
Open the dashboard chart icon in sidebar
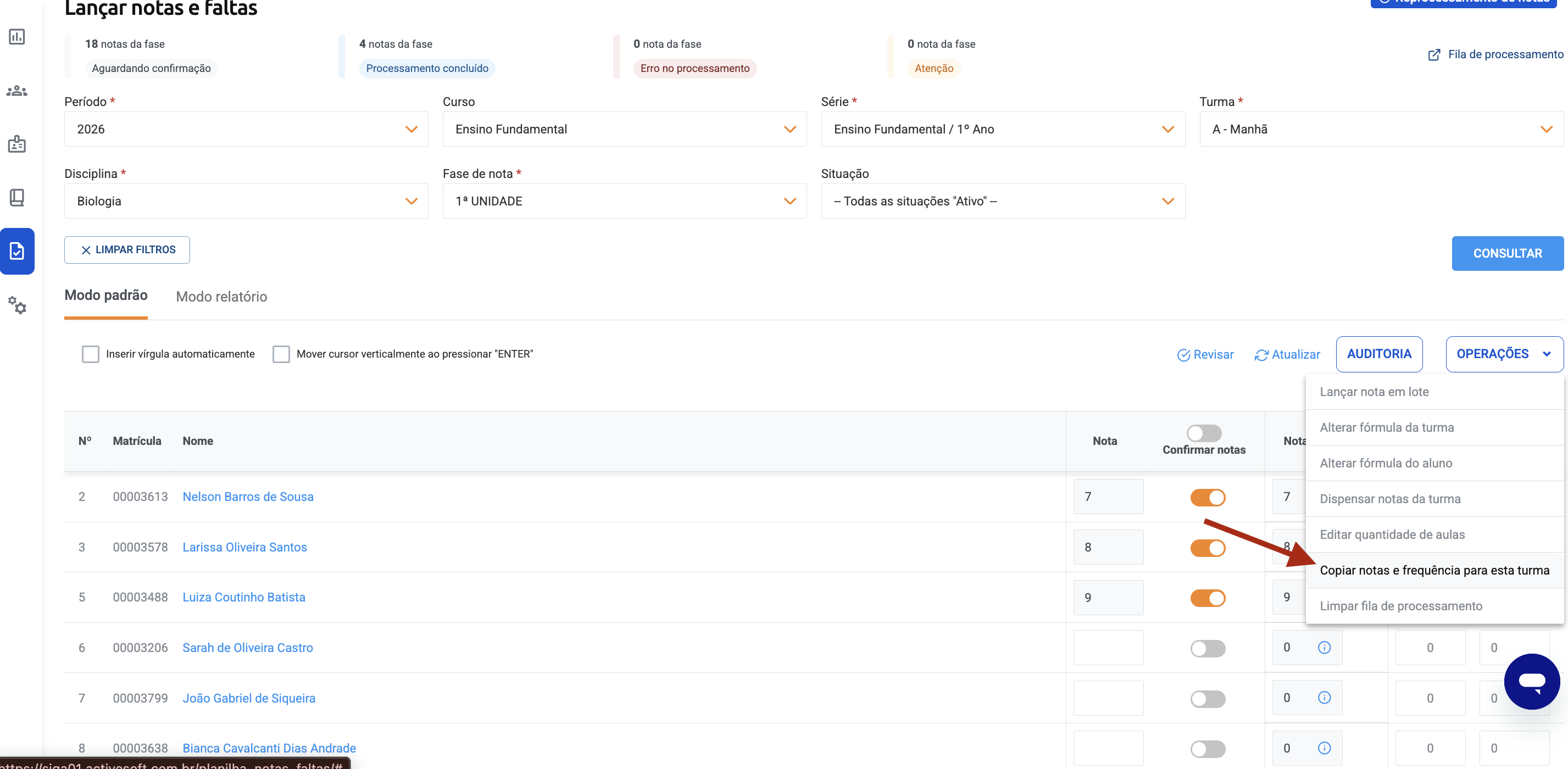coord(17,37)
